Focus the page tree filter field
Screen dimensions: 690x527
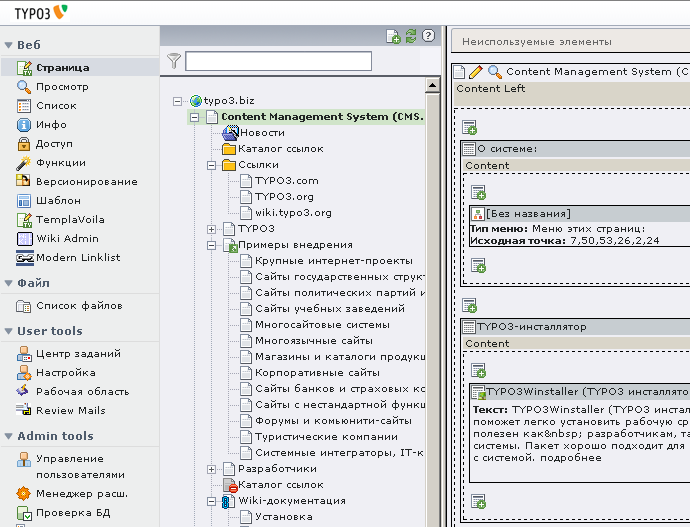tap(278, 61)
